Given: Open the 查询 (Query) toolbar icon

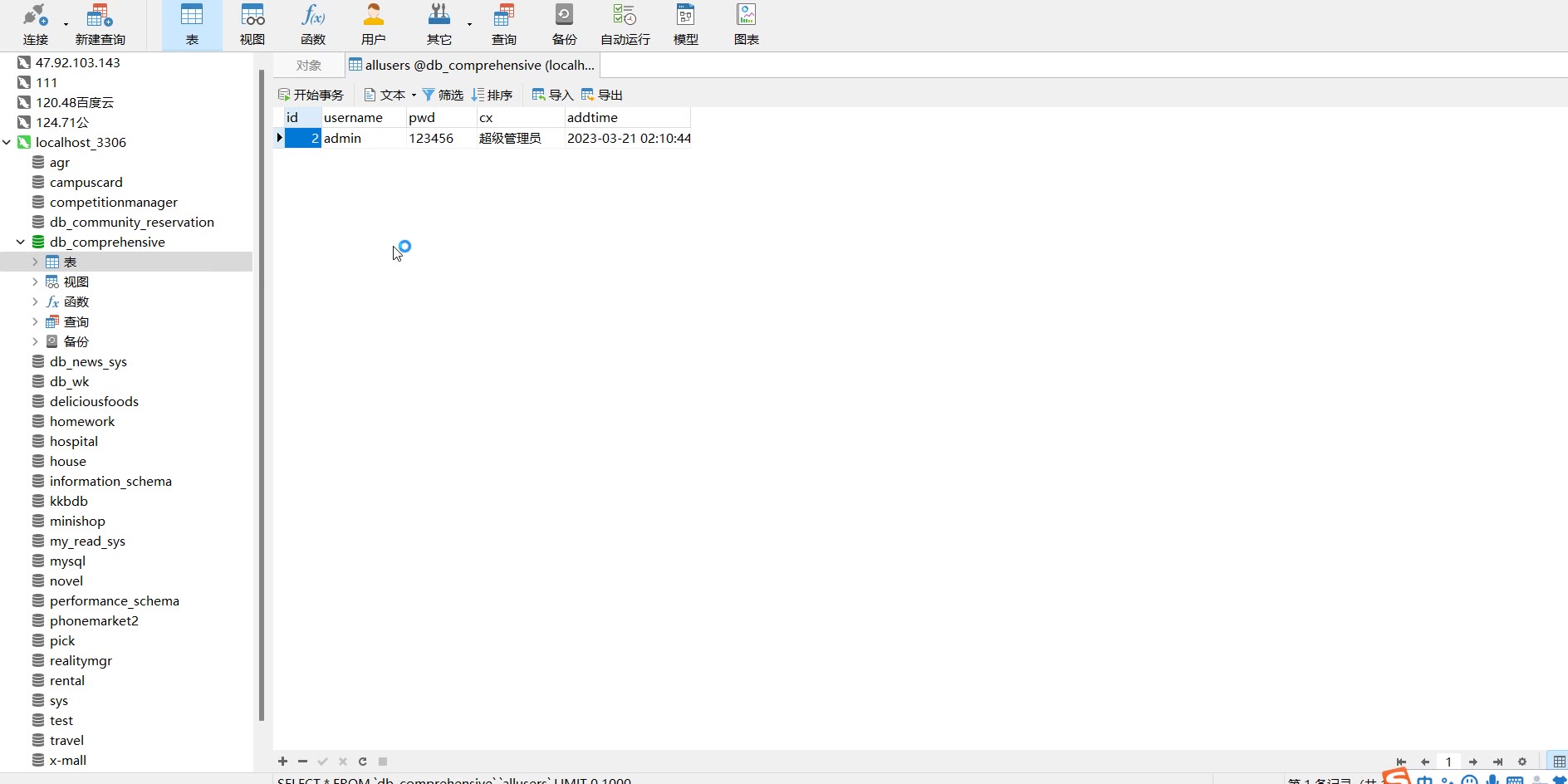Looking at the screenshot, I should (503, 25).
